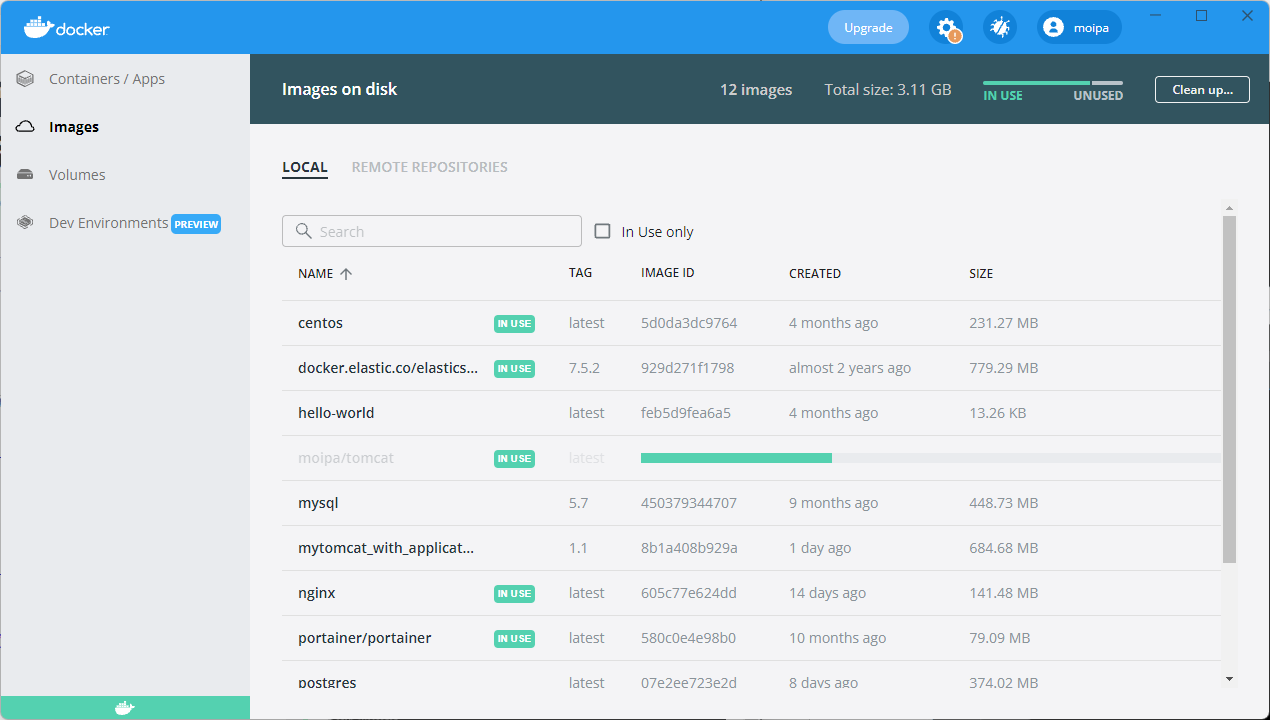Click the Volumes drive icon in the sidebar

[x=26, y=175]
